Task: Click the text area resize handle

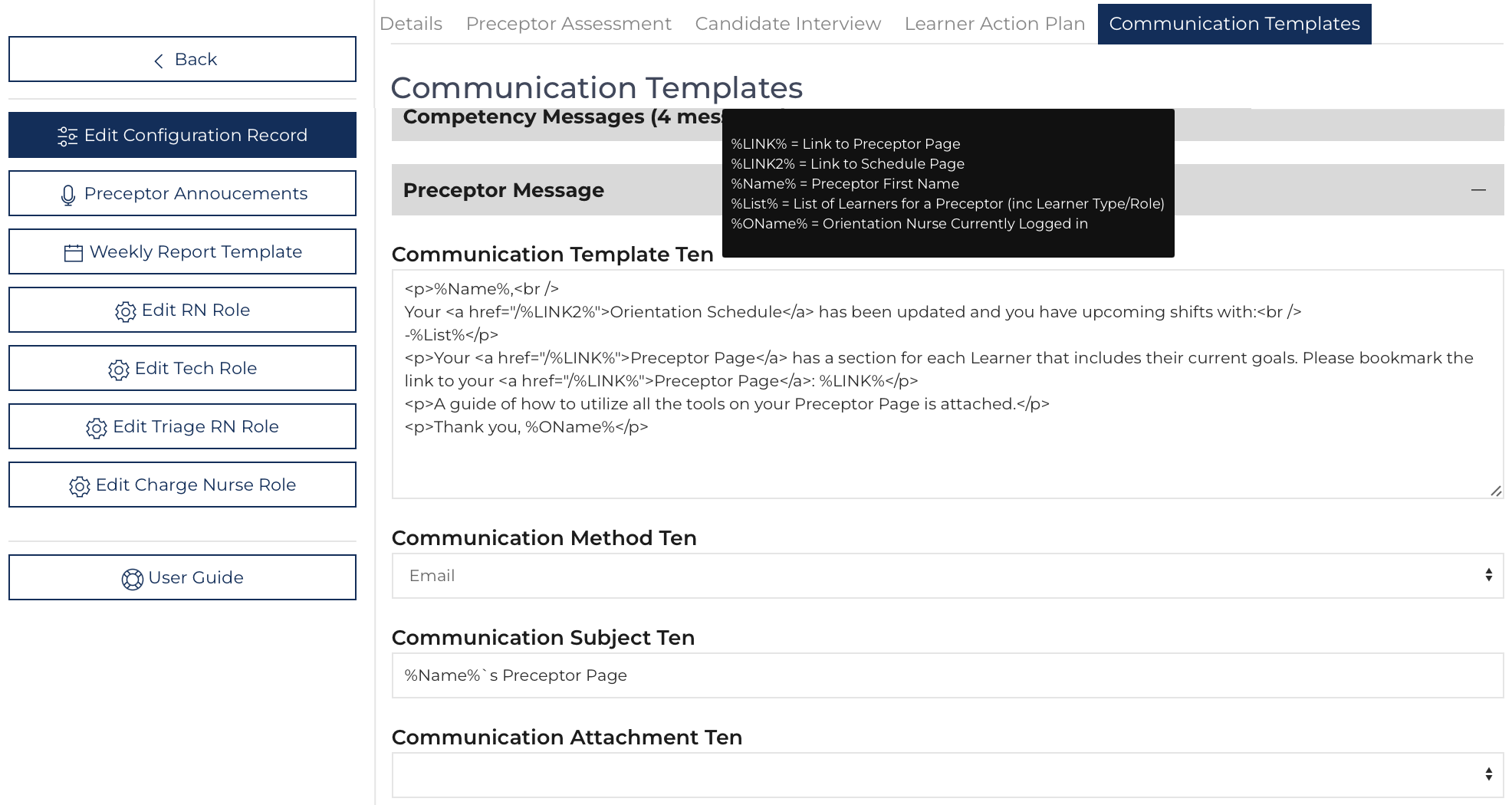Action: (x=1495, y=491)
